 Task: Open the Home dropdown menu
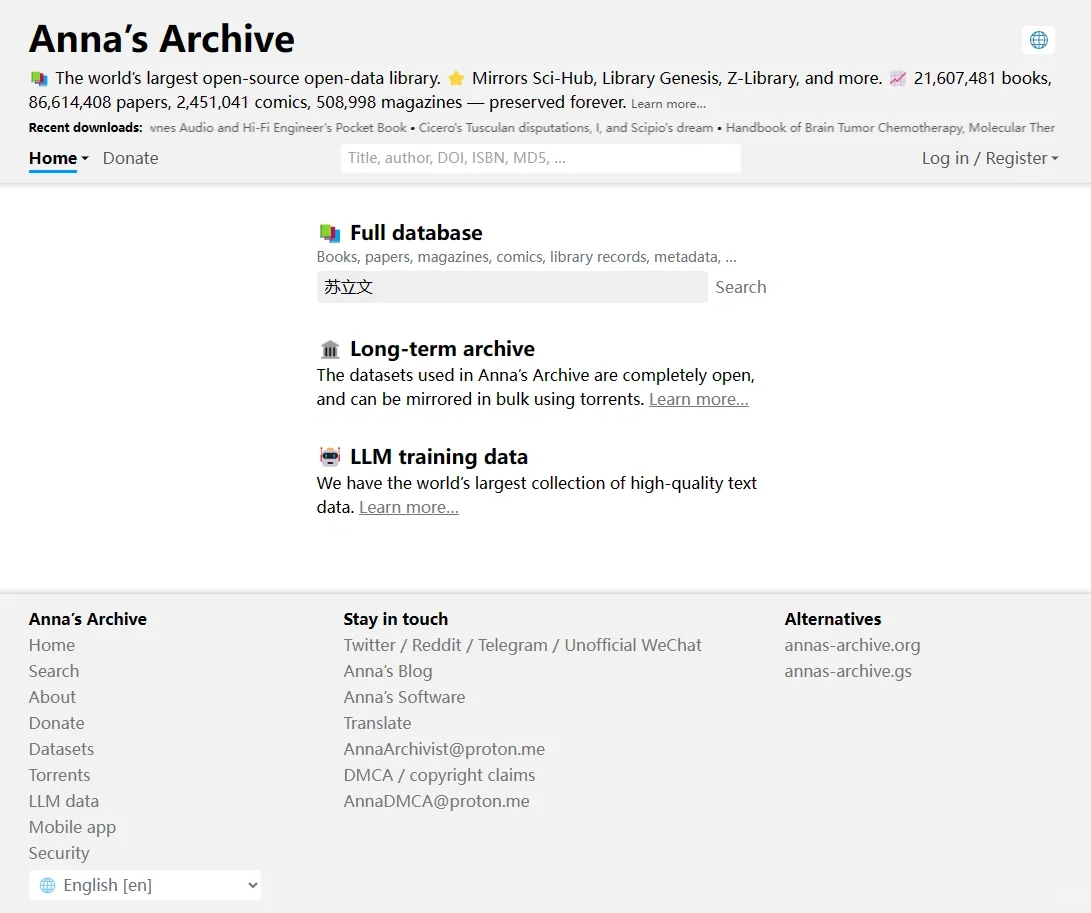coord(58,159)
